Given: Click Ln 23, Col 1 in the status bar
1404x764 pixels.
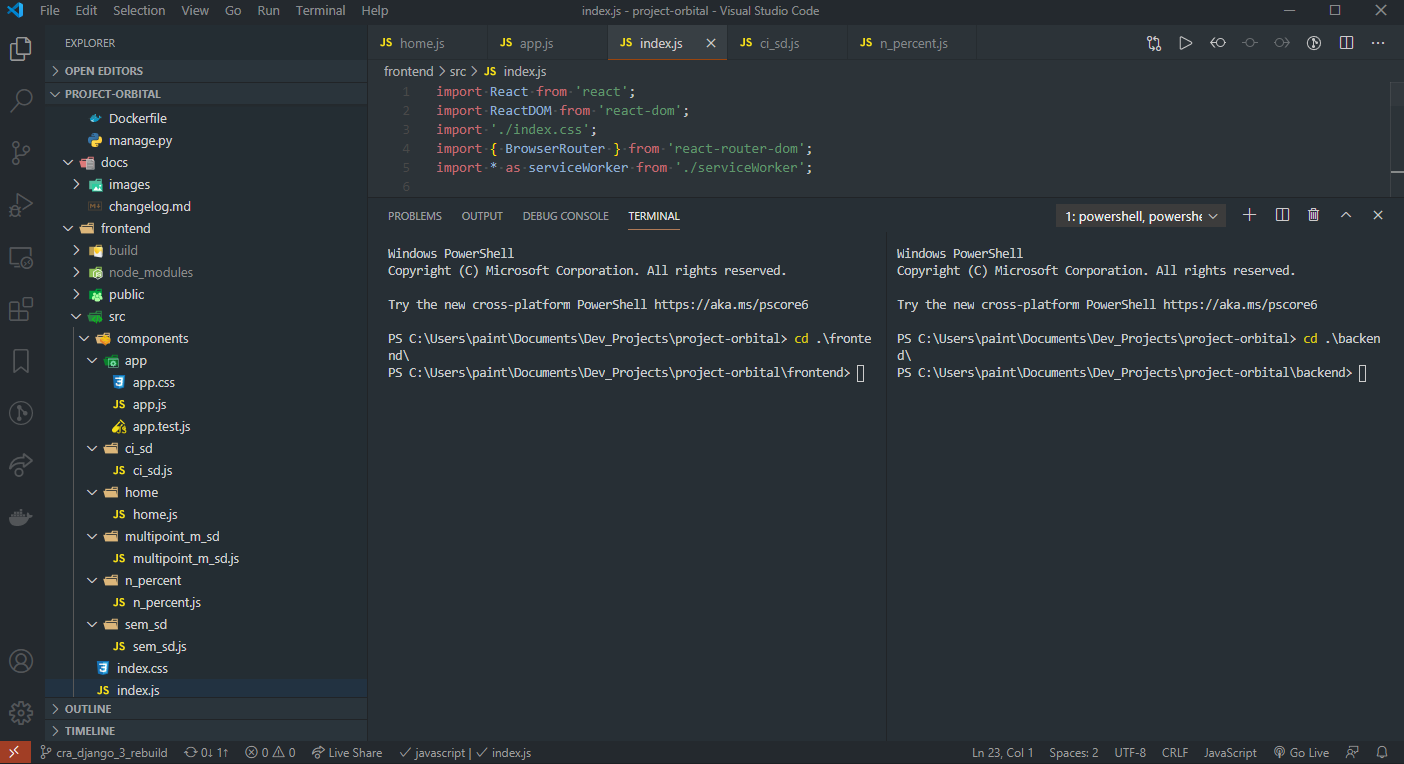Looking at the screenshot, I should pyautogui.click(x=1002, y=753).
